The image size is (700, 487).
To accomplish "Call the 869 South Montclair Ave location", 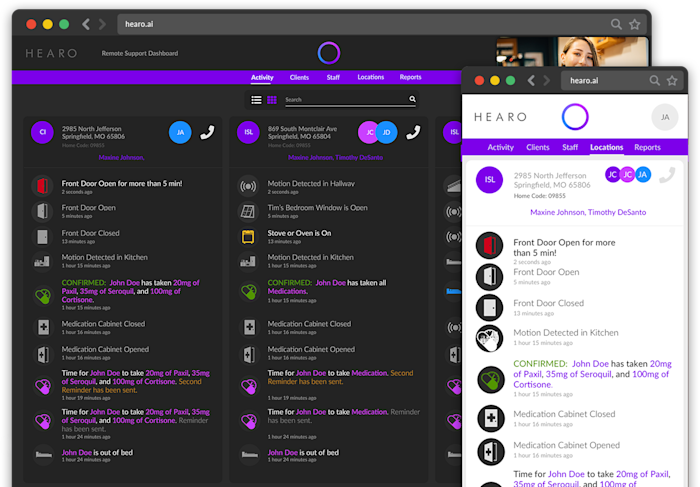I will pos(413,132).
